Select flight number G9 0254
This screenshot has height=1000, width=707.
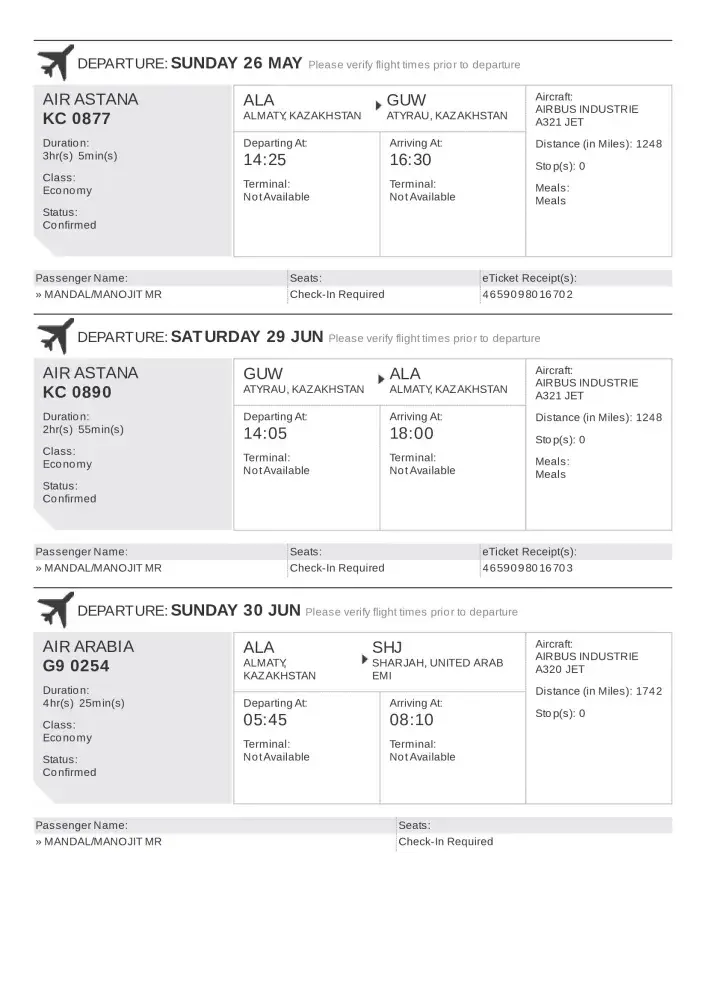click(x=76, y=667)
